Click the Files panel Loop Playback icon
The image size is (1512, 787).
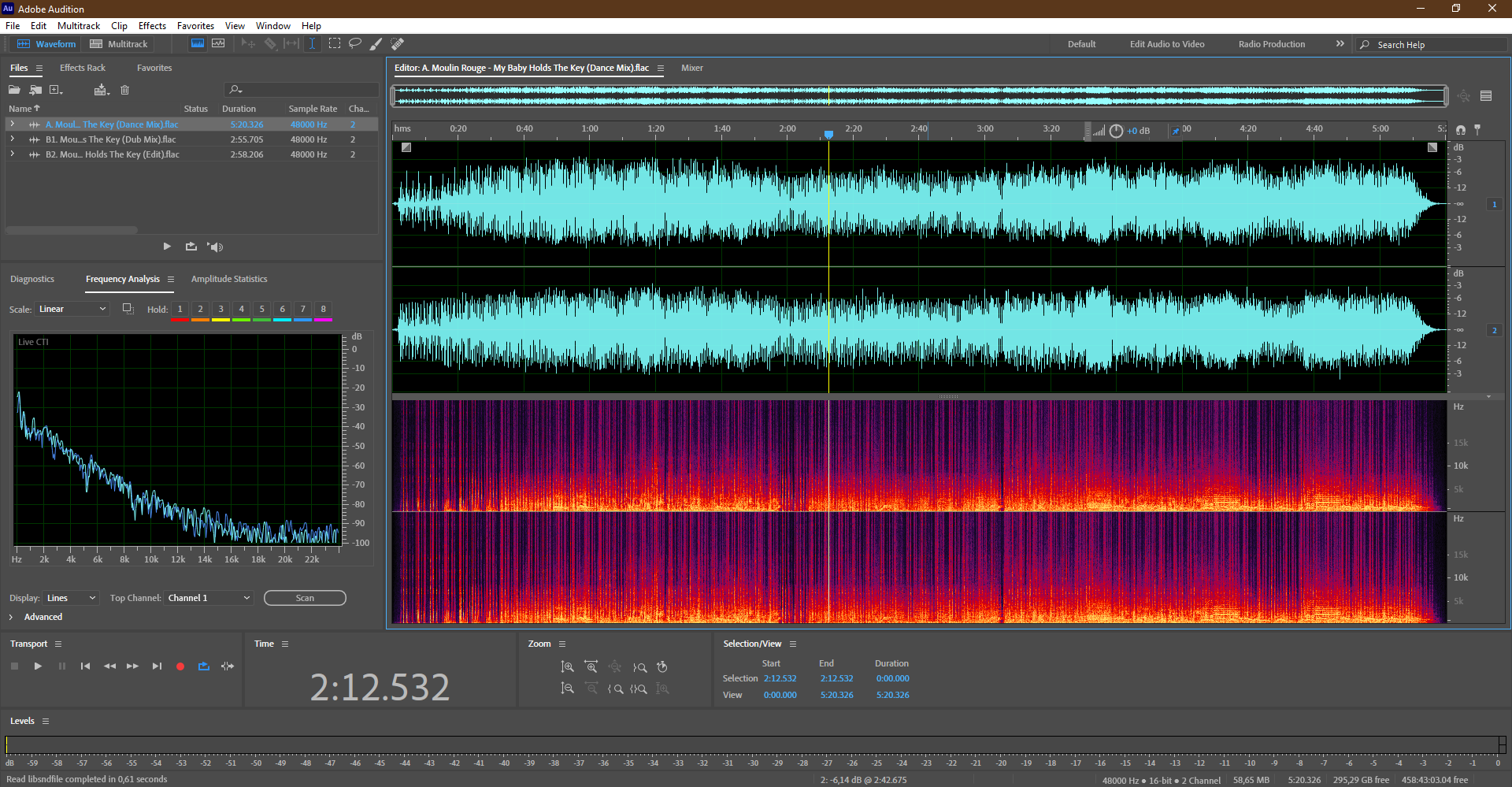point(191,247)
